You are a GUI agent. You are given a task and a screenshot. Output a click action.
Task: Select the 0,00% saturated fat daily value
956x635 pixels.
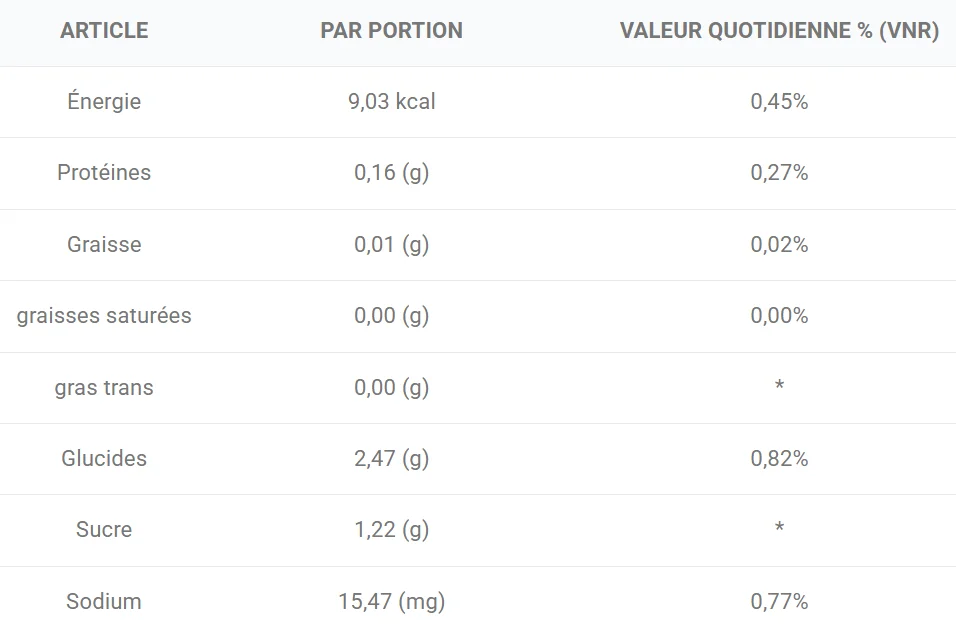pyautogui.click(x=779, y=316)
